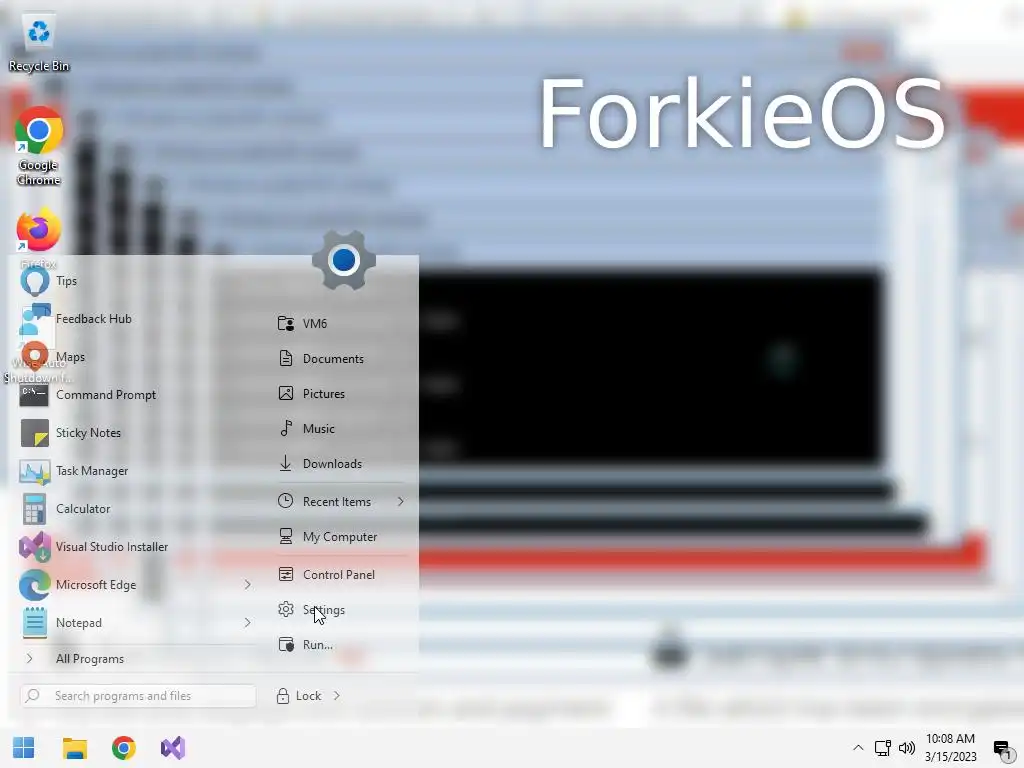The height and width of the screenshot is (768, 1024).
Task: Launch Sticky Notes
Action: coord(135,433)
